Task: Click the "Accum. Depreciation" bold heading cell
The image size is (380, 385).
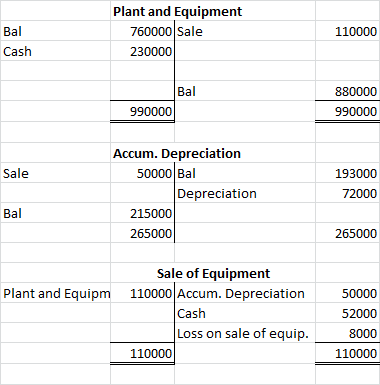Action: [177, 153]
